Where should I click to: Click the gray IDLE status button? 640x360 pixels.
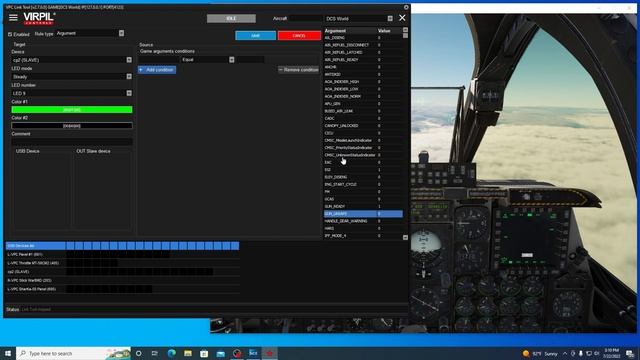click(231, 18)
